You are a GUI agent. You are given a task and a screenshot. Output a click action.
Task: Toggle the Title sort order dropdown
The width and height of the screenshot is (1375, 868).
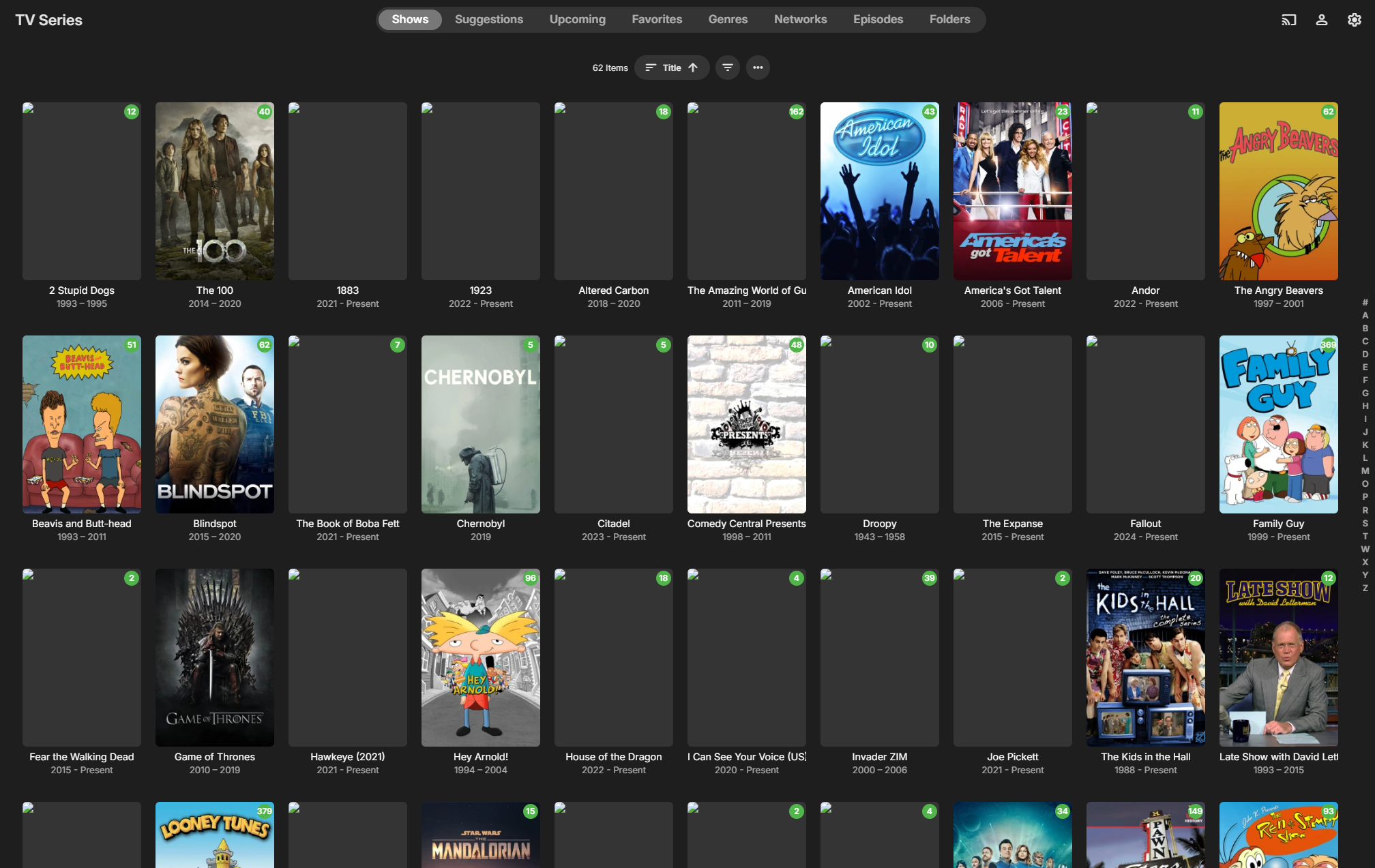[672, 68]
